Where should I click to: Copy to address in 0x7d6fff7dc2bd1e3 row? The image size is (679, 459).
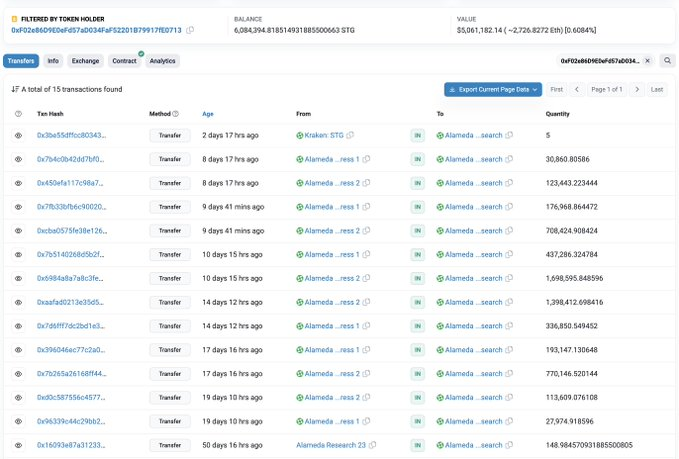(x=509, y=326)
